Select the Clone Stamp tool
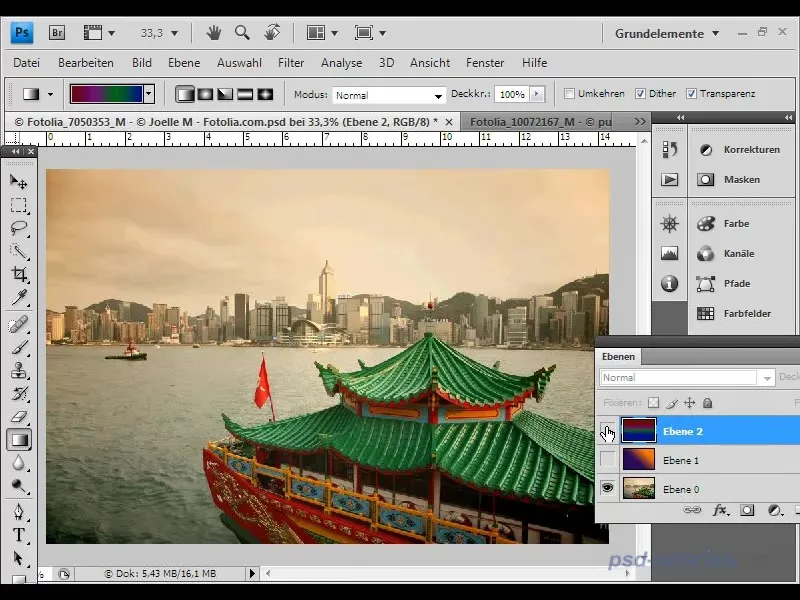This screenshot has height=600, width=800. 18,370
